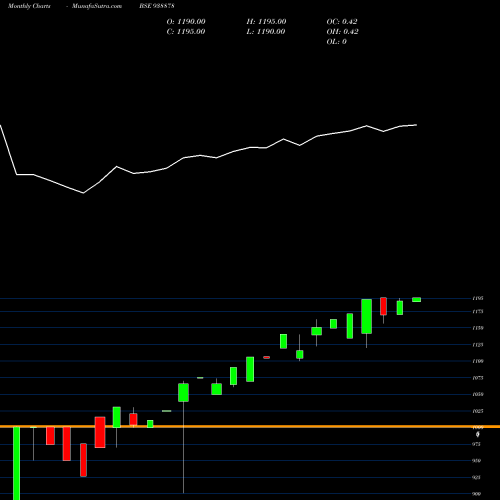Click the low value 'L: 1190.00'
The height and width of the screenshot is (500, 500).
tap(266, 32)
